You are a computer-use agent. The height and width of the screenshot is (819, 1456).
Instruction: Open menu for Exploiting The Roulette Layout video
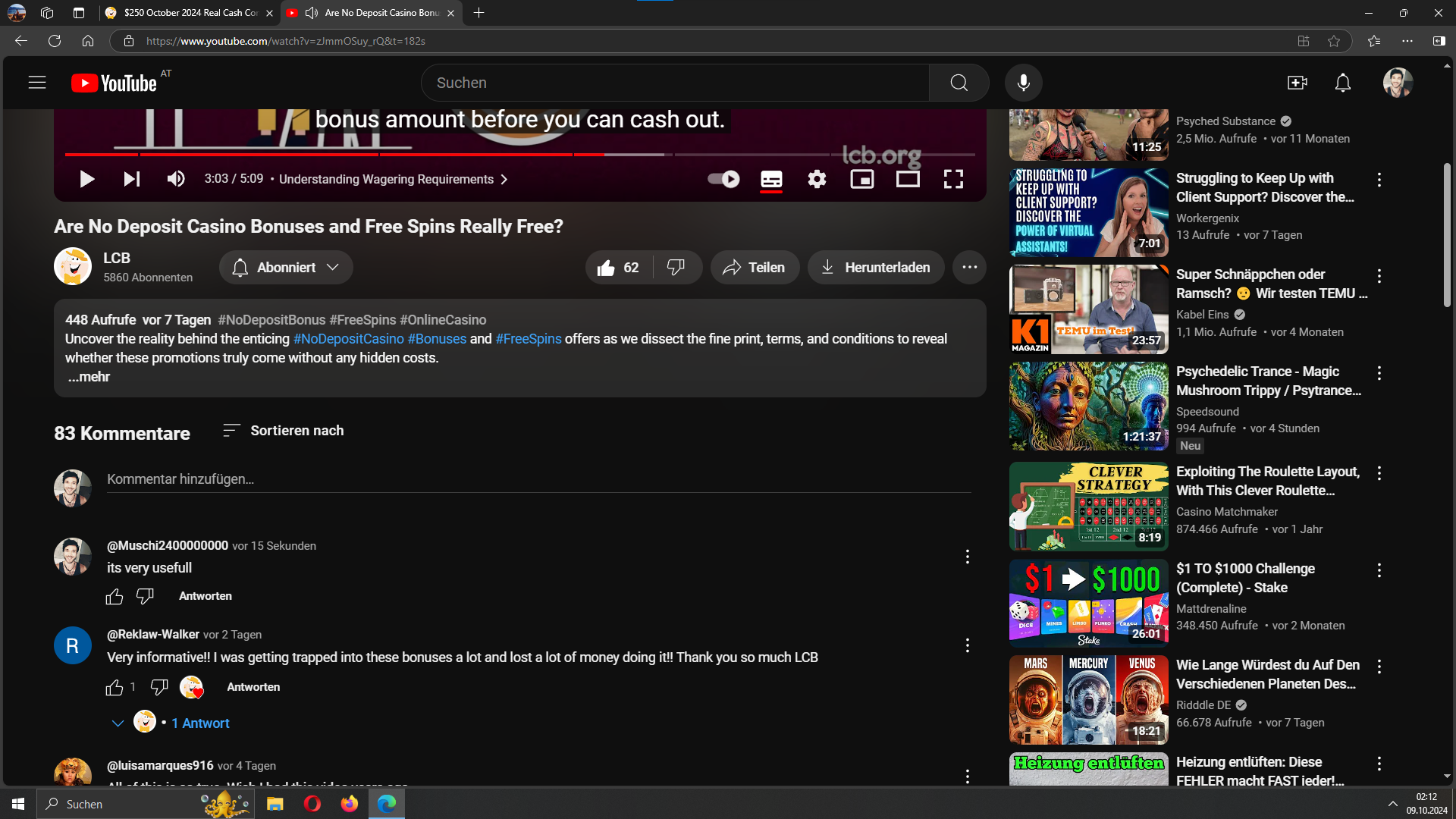(1379, 473)
